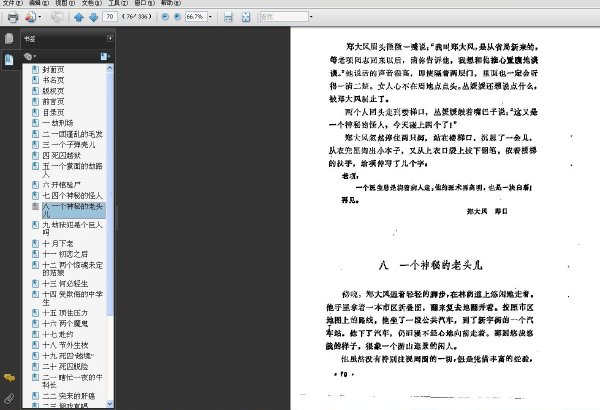This screenshot has height=410, width=600.
Task: Click the greyed collaborate icon
Action: 57,17
